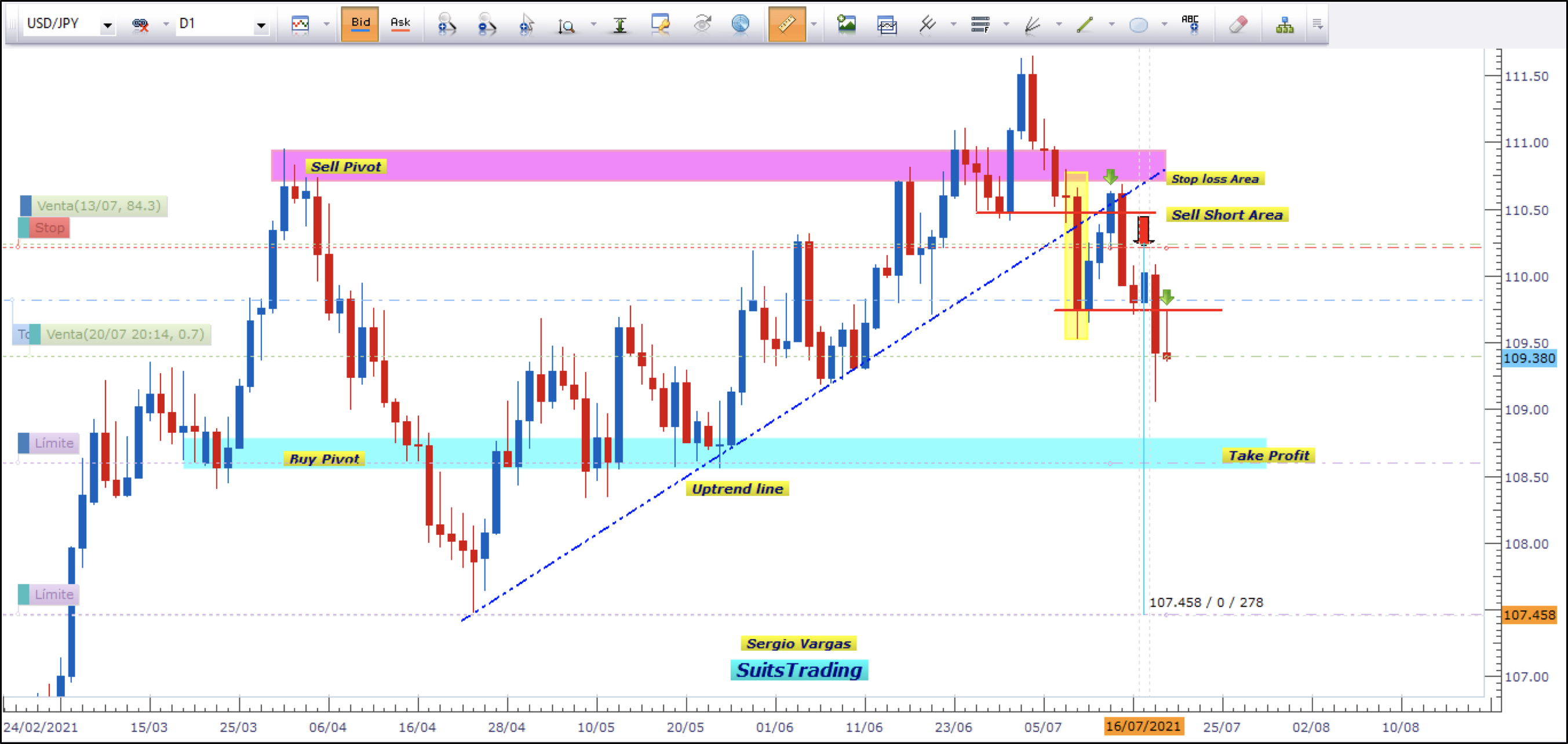Select the green trend line drawing tool
This screenshot has height=744, width=1568.
[x=1085, y=24]
